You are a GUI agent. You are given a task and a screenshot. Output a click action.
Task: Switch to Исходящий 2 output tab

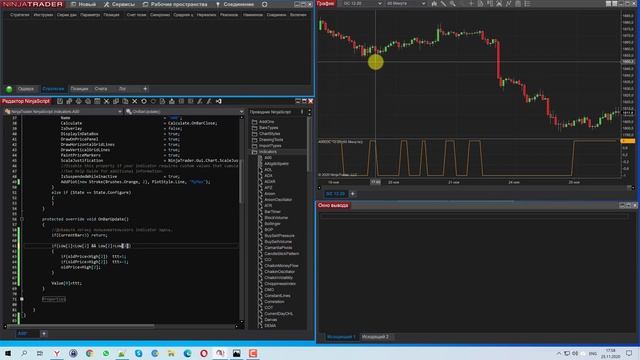375,337
